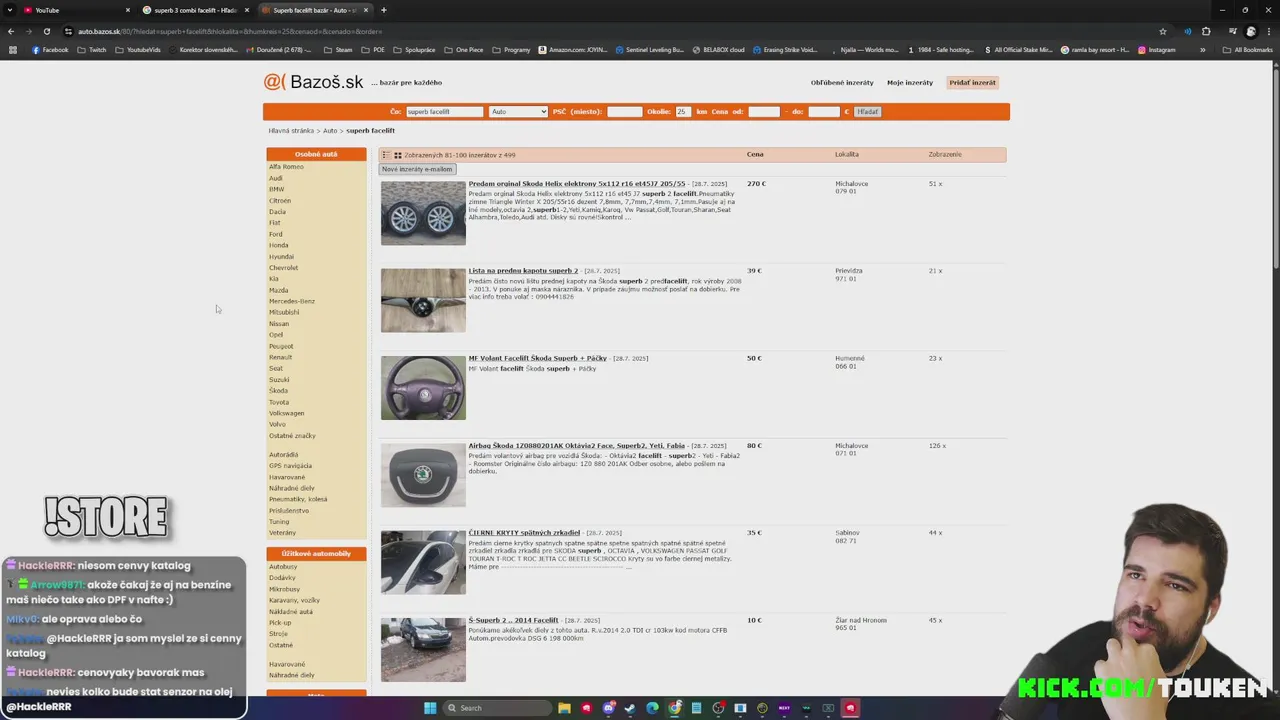This screenshot has height=720, width=1280.
Task: Open the Programy bookmarks folder
Action: 511,50
